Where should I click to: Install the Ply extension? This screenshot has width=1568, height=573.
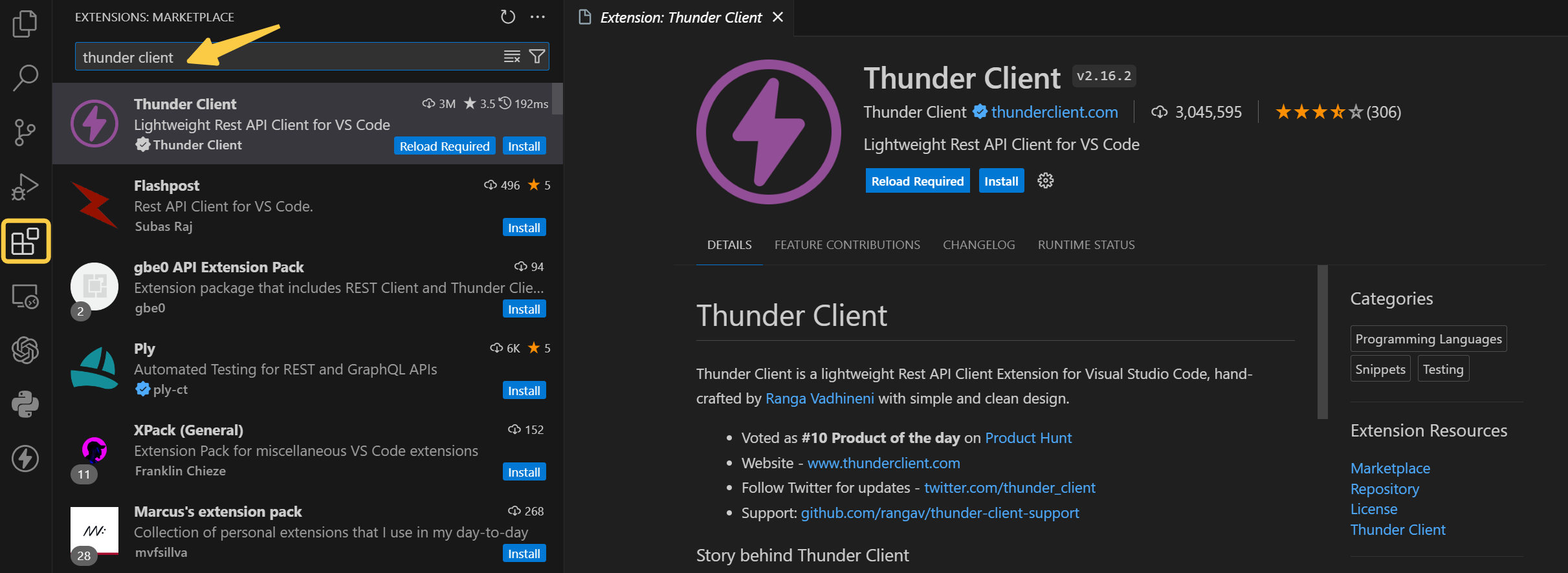point(524,391)
